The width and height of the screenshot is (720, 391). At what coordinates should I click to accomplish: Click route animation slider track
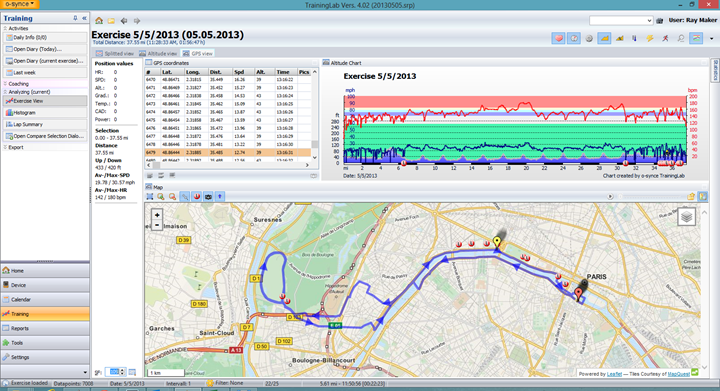pos(651,197)
